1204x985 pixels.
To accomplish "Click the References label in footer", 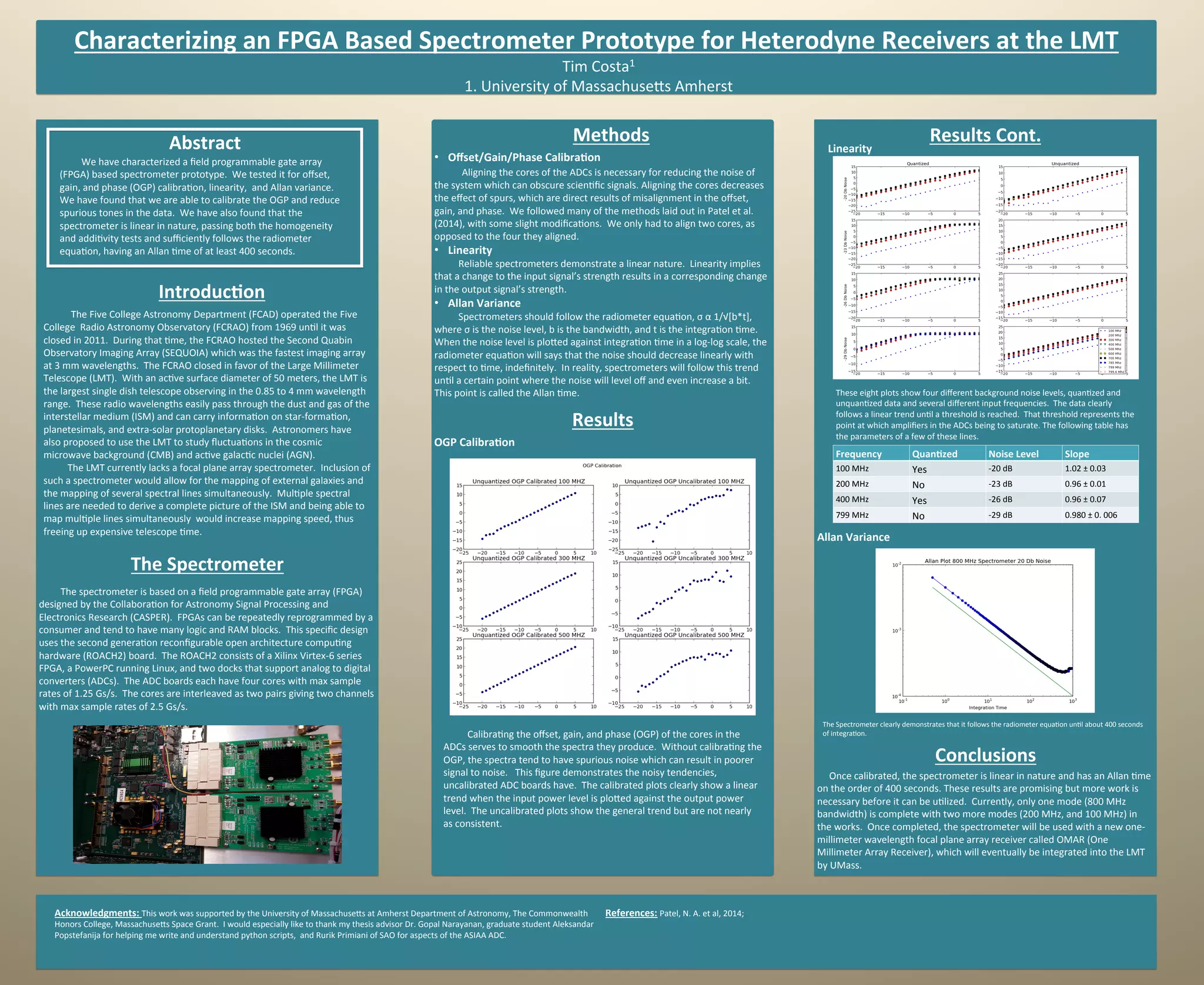I will 631,913.
